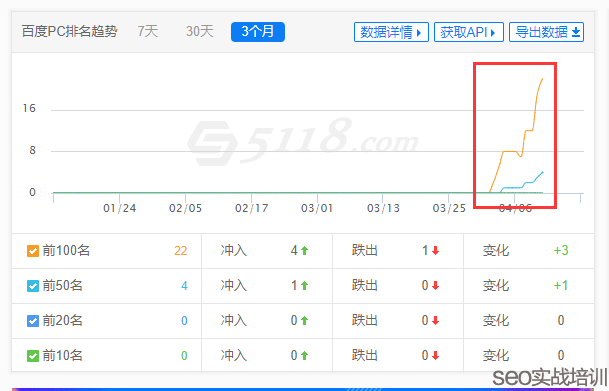Click green up arrow in 前50名 row
The width and height of the screenshot is (609, 391).
coord(304,286)
